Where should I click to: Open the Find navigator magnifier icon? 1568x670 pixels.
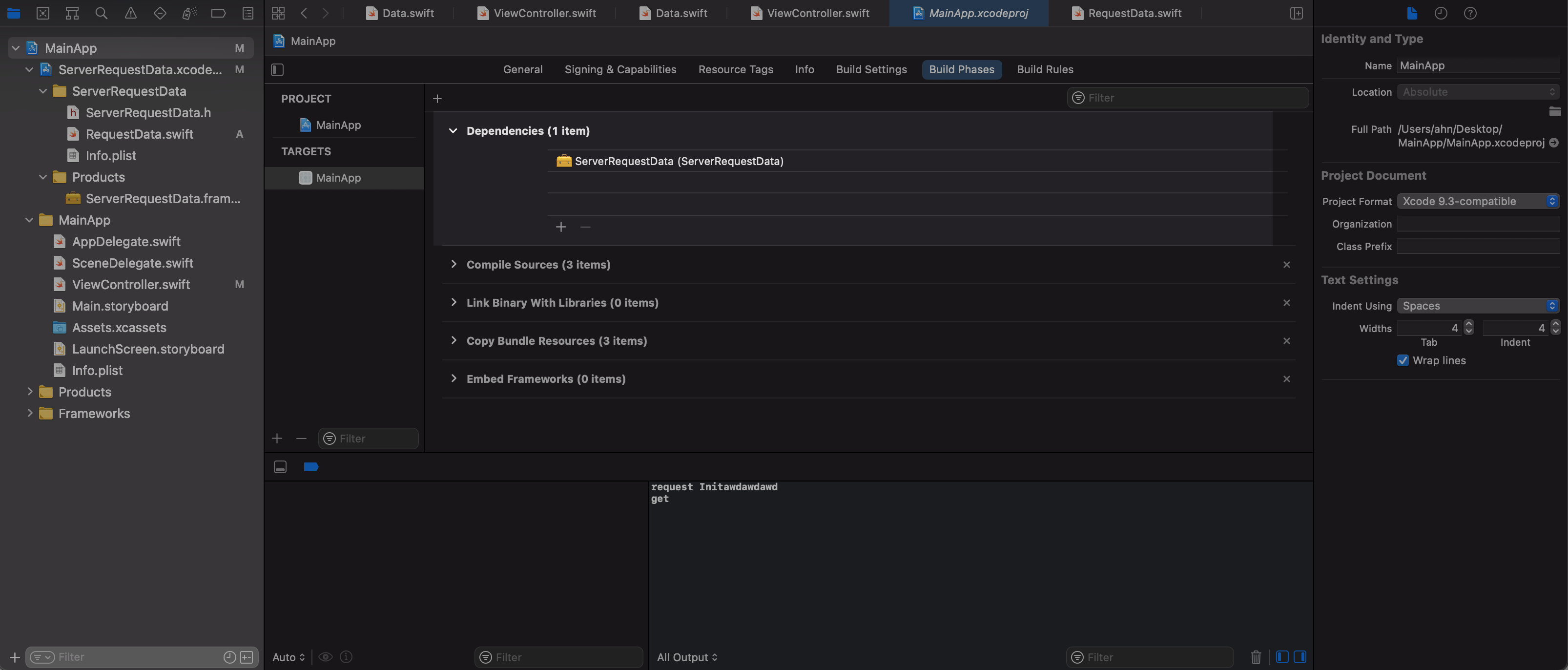101,13
